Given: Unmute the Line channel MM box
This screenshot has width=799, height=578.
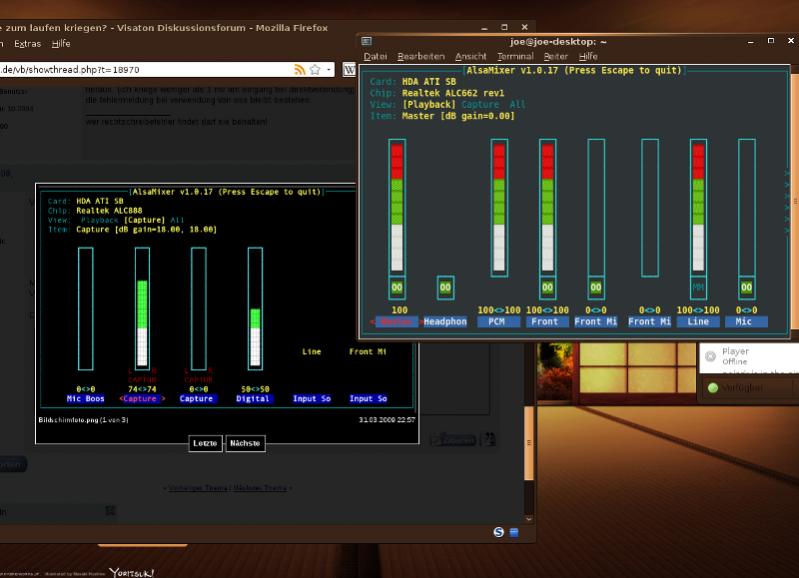Looking at the screenshot, I should [x=698, y=287].
